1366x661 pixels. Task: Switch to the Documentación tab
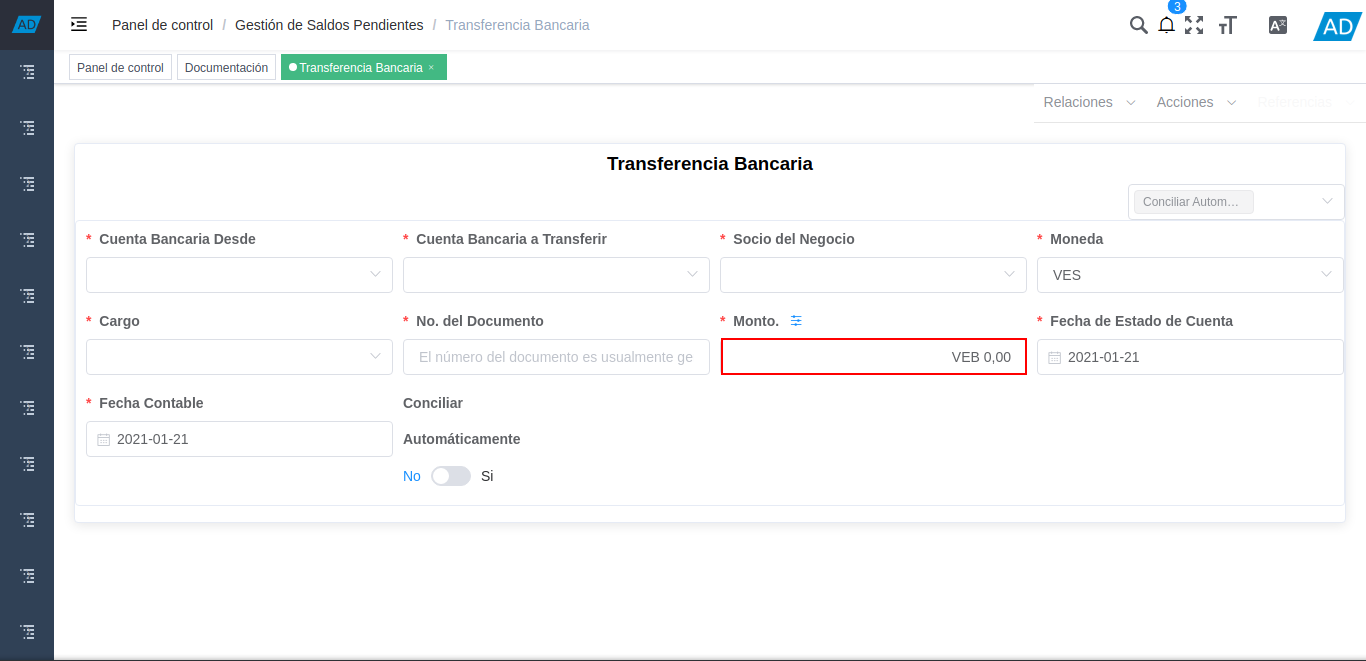(226, 68)
